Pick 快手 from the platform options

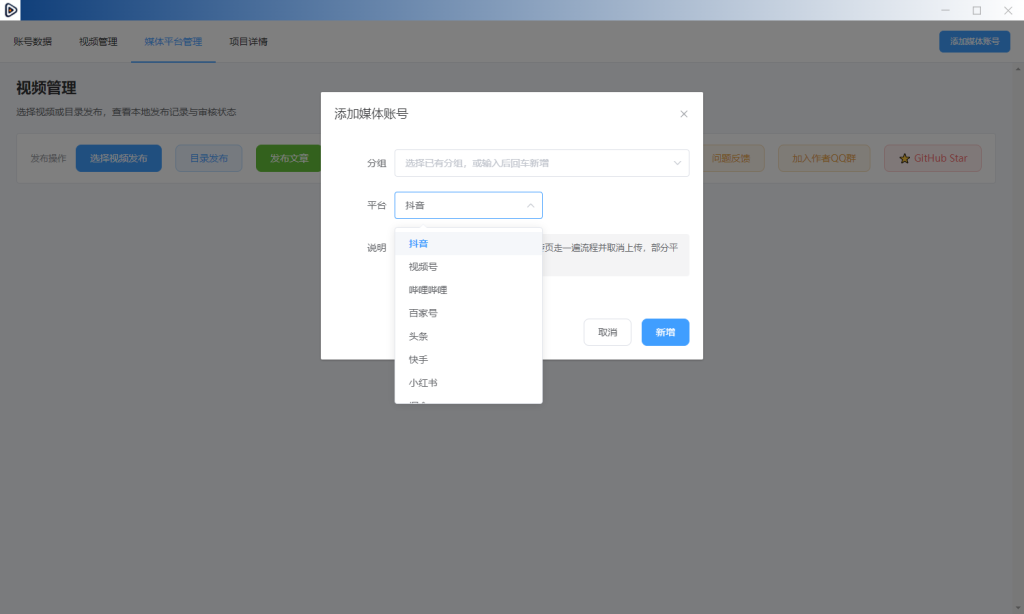[468, 359]
